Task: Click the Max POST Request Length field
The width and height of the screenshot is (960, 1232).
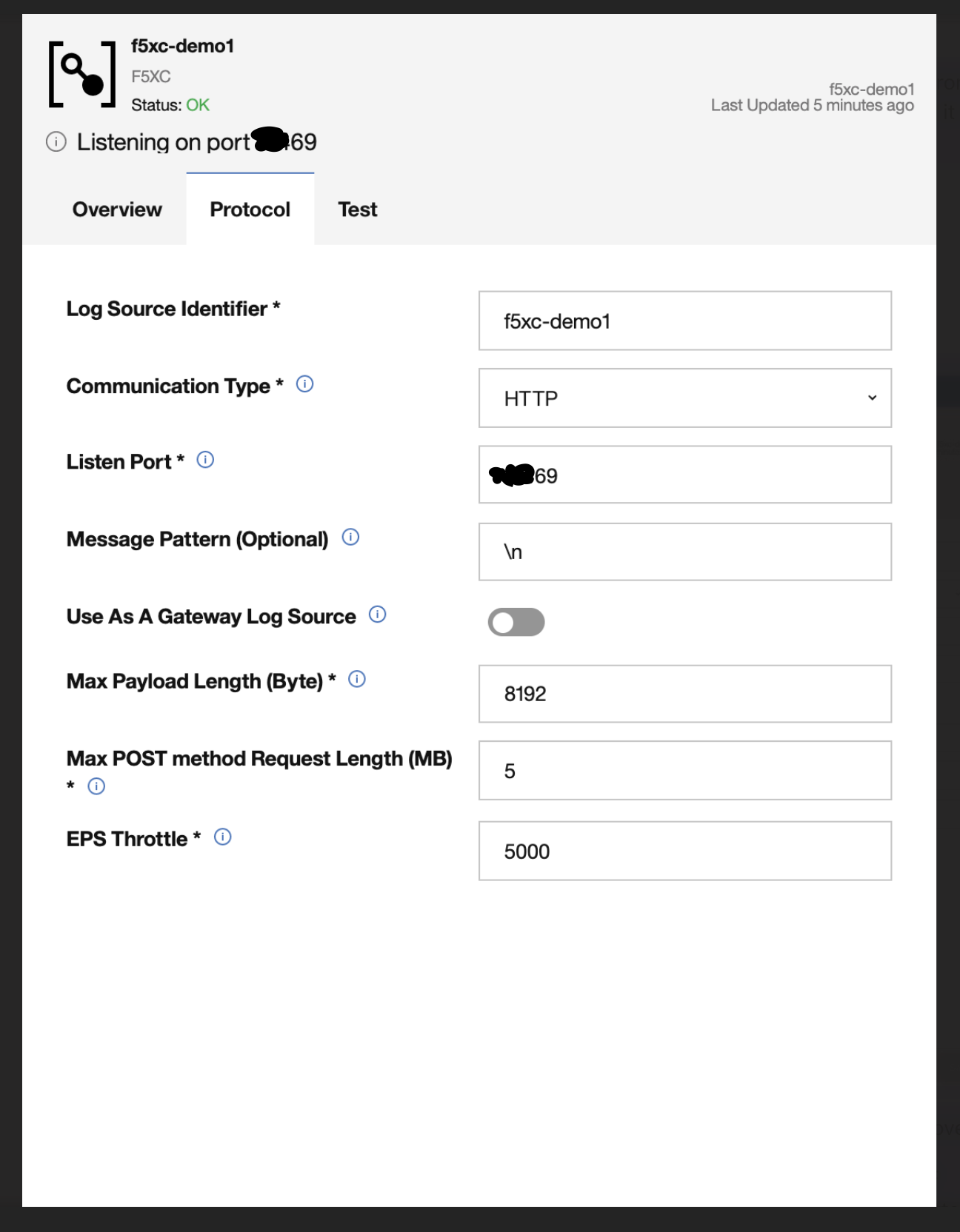Action: coord(684,770)
